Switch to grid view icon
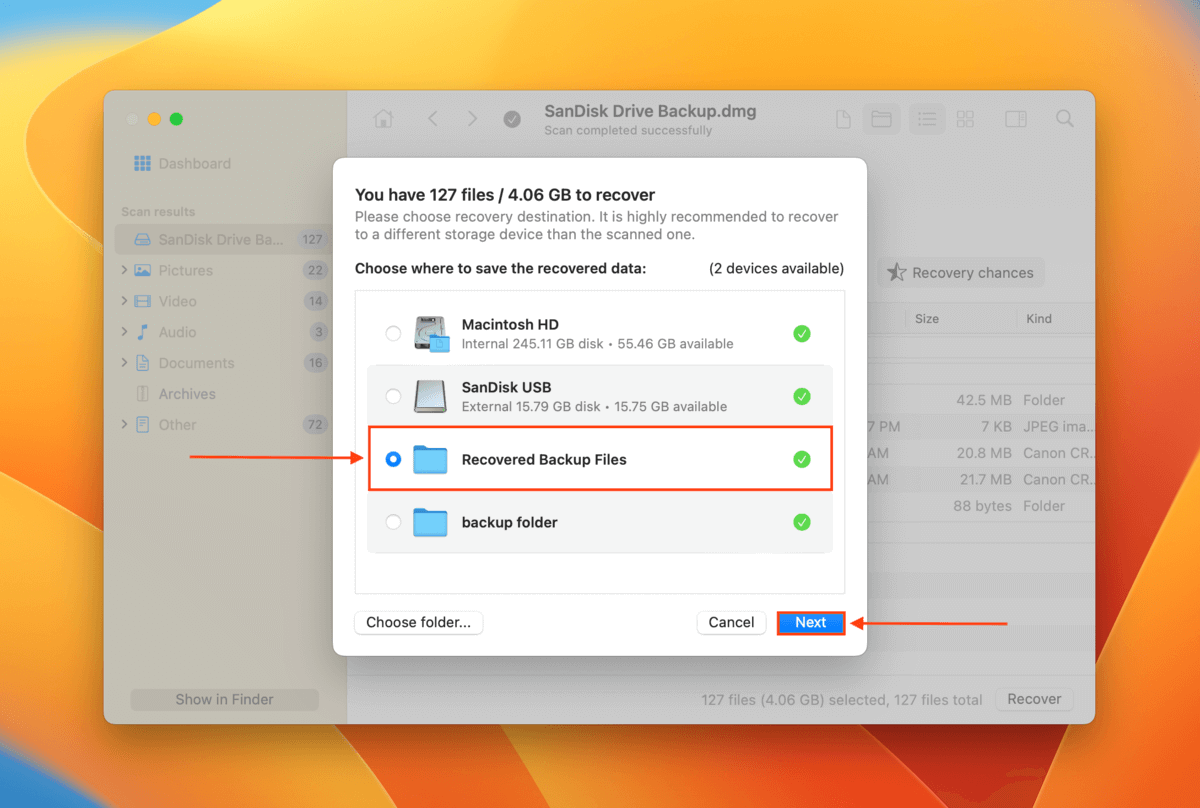This screenshot has width=1200, height=808. click(965, 119)
